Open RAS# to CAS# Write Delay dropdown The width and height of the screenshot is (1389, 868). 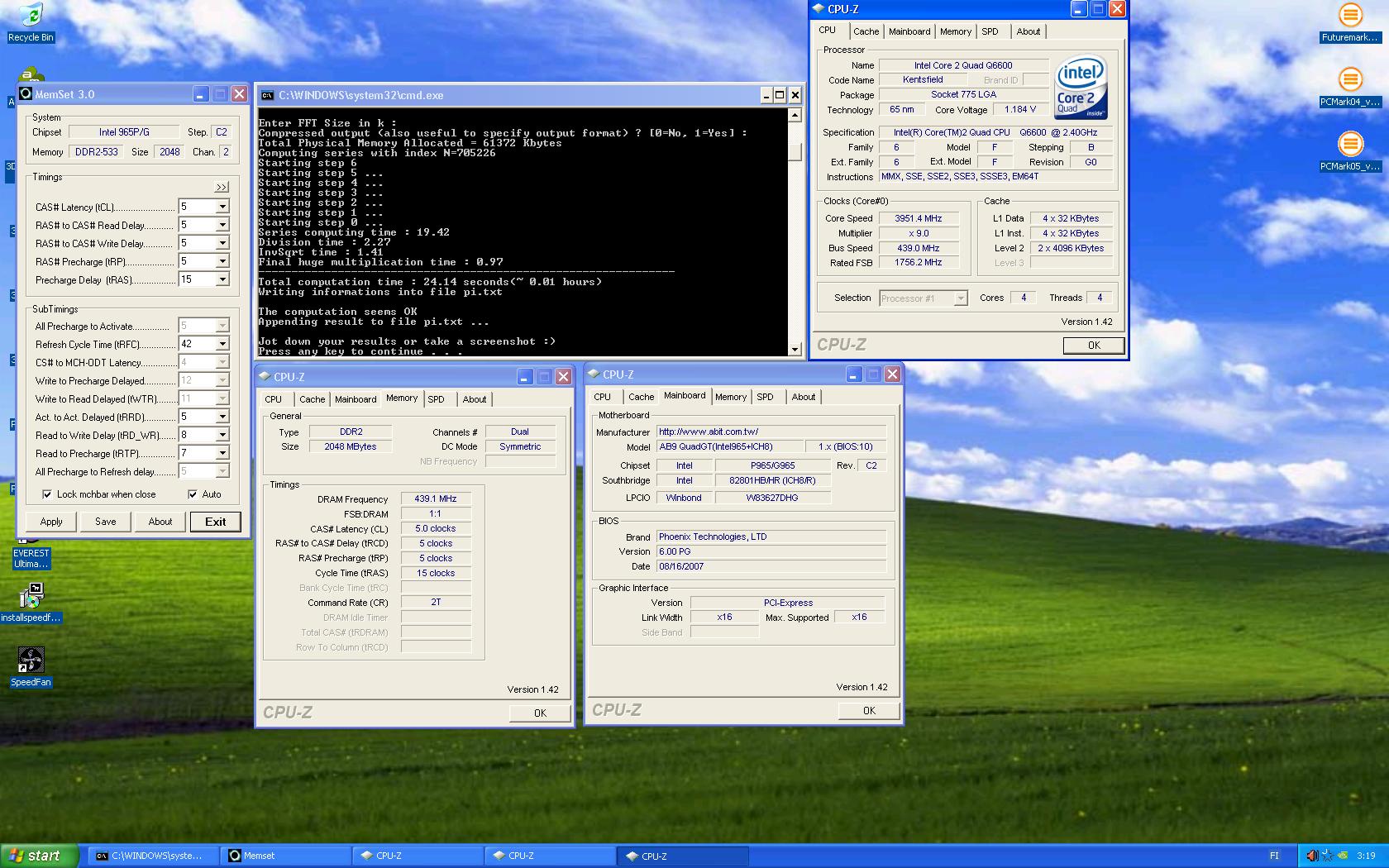click(222, 243)
